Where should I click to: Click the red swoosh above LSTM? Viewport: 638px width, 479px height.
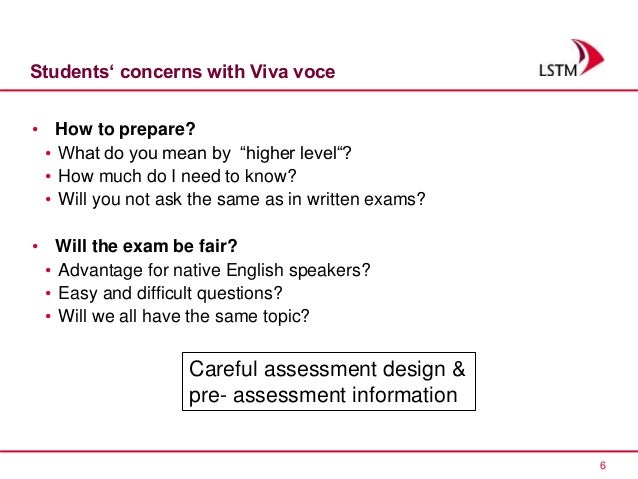588,55
